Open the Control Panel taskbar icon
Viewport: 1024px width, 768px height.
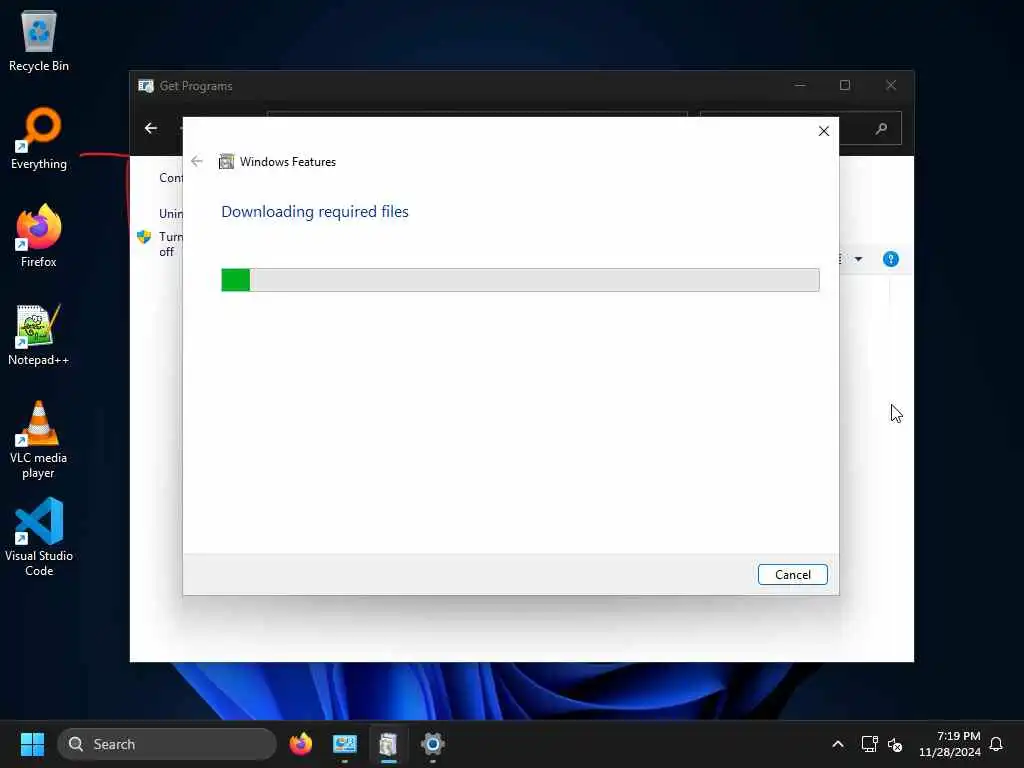(x=344, y=744)
